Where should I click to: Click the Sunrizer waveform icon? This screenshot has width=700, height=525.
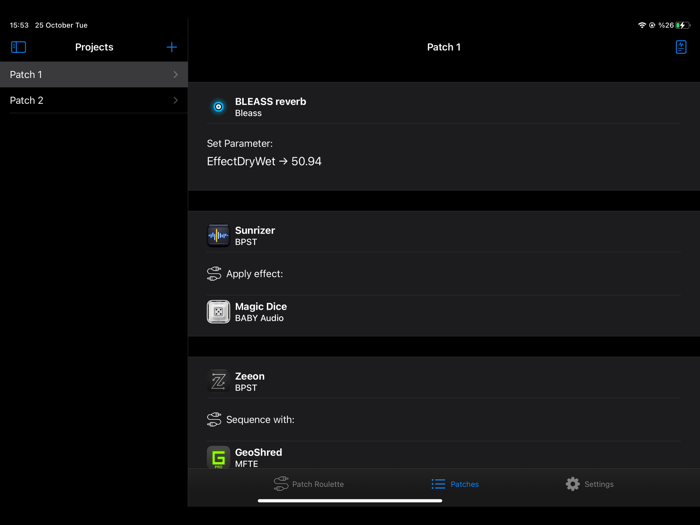[218, 235]
